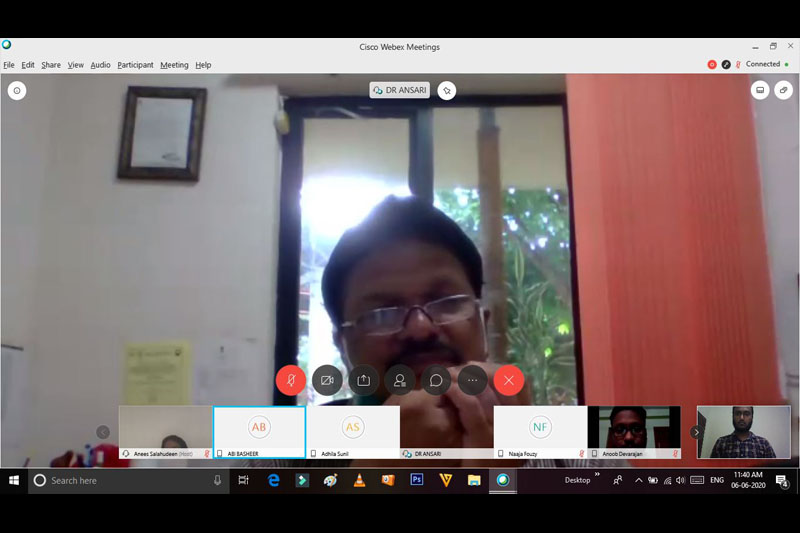Screen dimensions: 800x533
Task: Open the Participant menu
Action: point(135,65)
